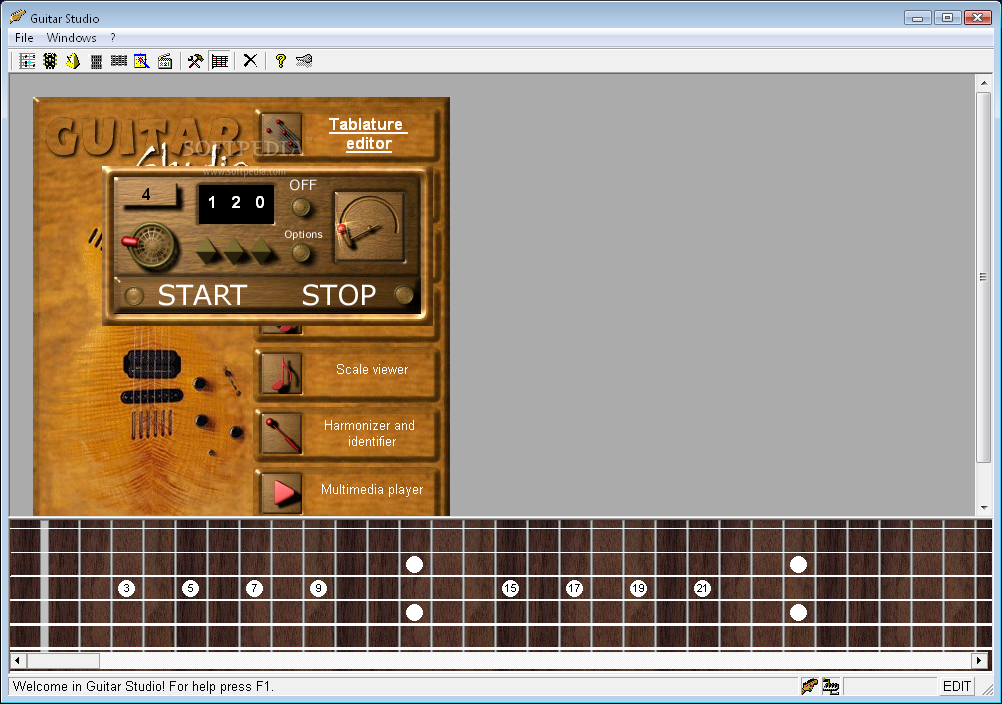
Task: Open the Scale viewer
Action: (372, 369)
